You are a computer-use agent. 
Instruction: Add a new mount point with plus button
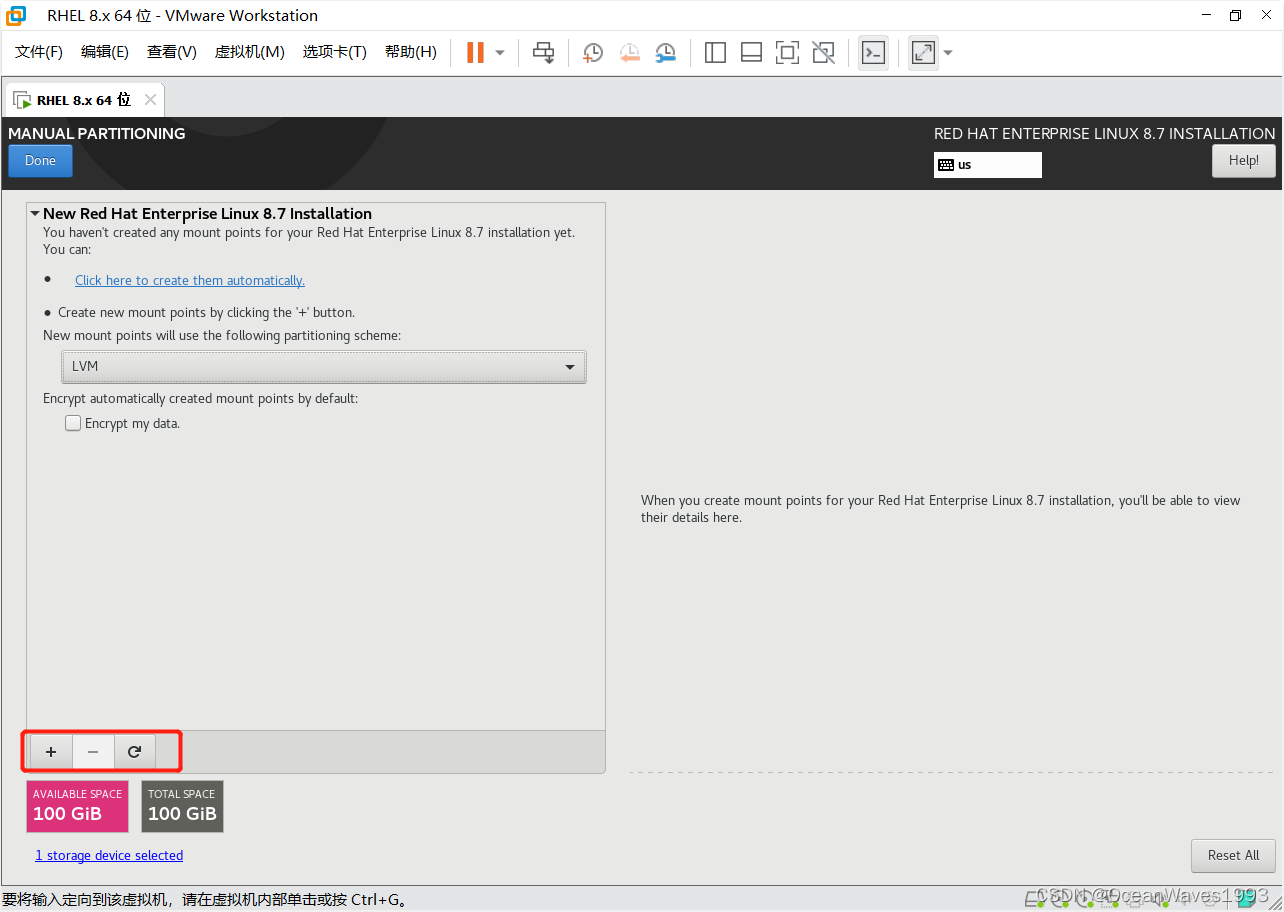[51, 752]
